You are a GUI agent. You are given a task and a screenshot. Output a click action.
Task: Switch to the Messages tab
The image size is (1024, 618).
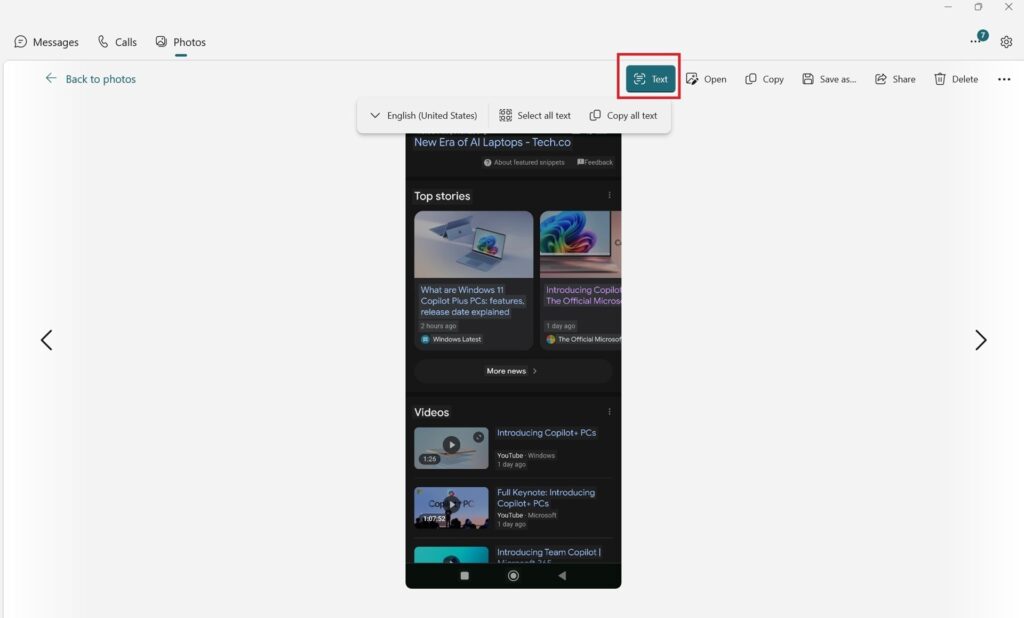point(46,42)
